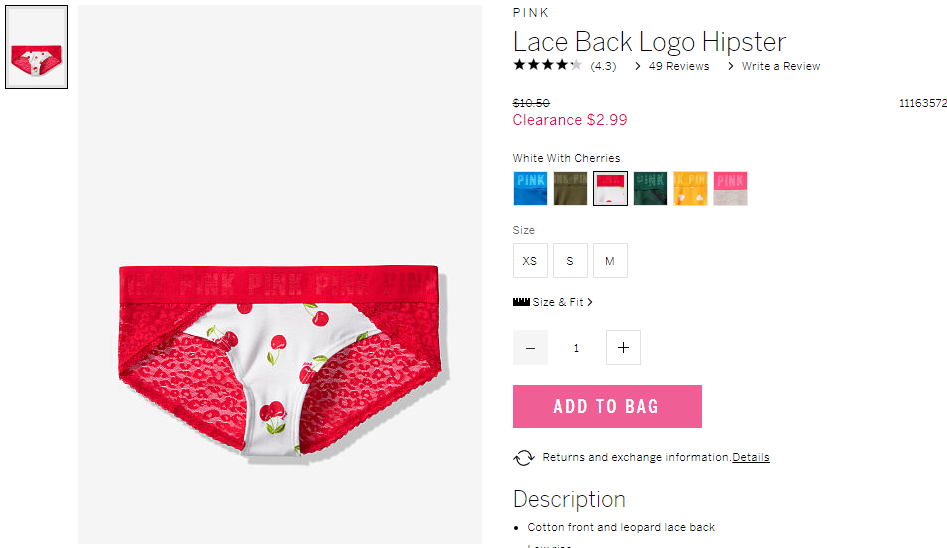Decrease quantity with the minus button
Viewport: 947px width, 548px height.
pyautogui.click(x=530, y=347)
